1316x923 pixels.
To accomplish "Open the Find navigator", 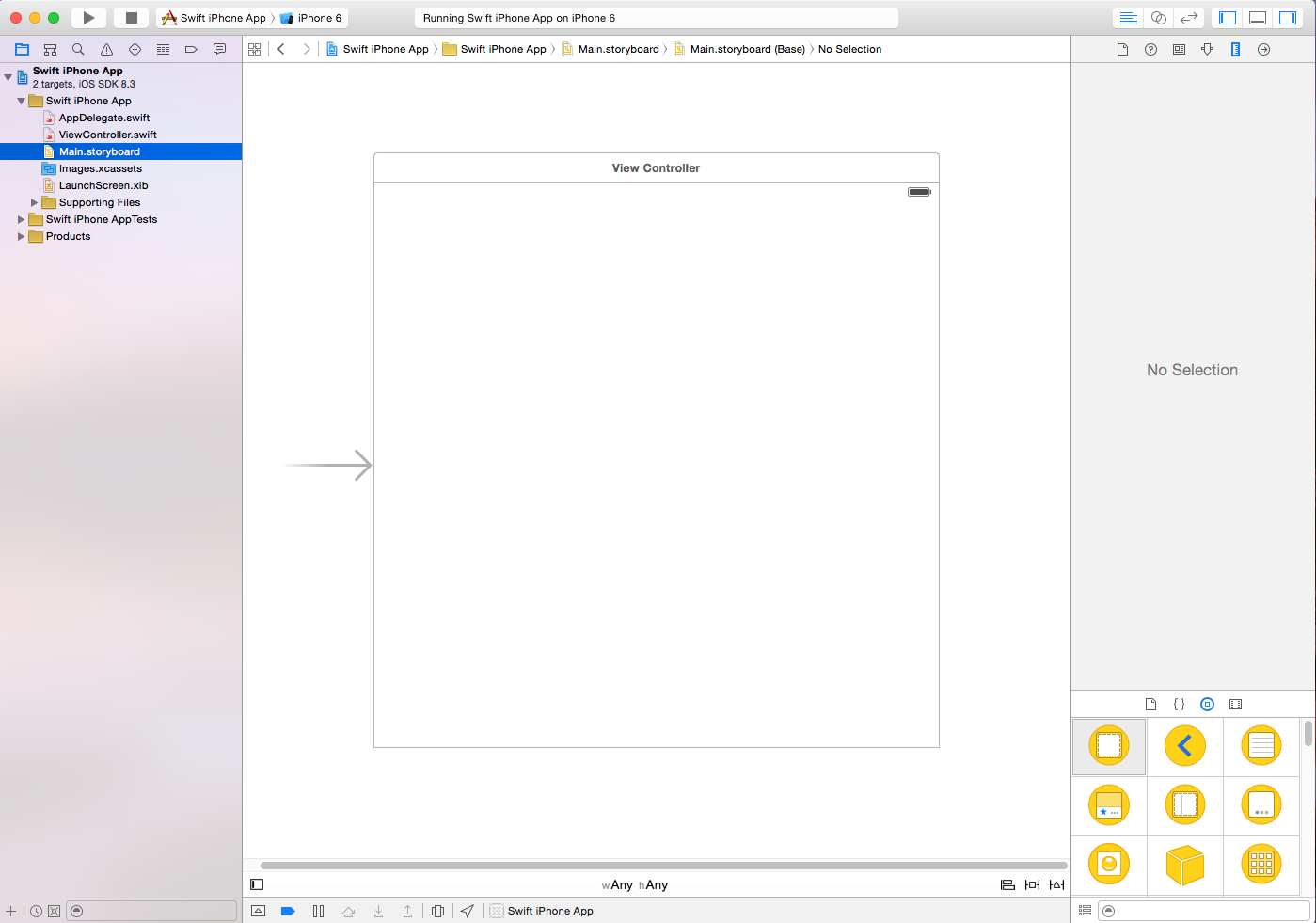I will pyautogui.click(x=79, y=49).
